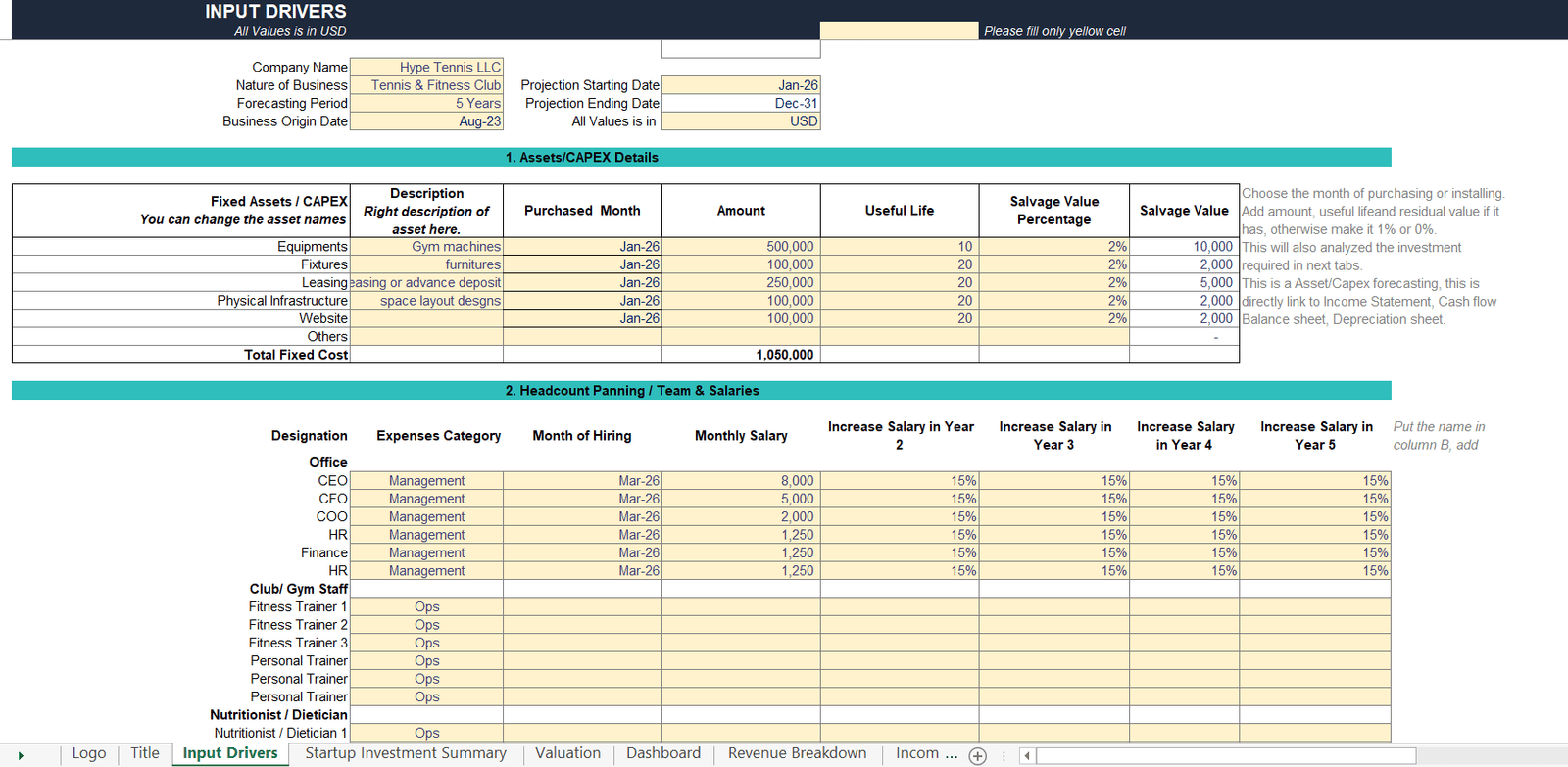Open the Logo sheet tab
Screen dimensions: 1568x767
[88, 753]
